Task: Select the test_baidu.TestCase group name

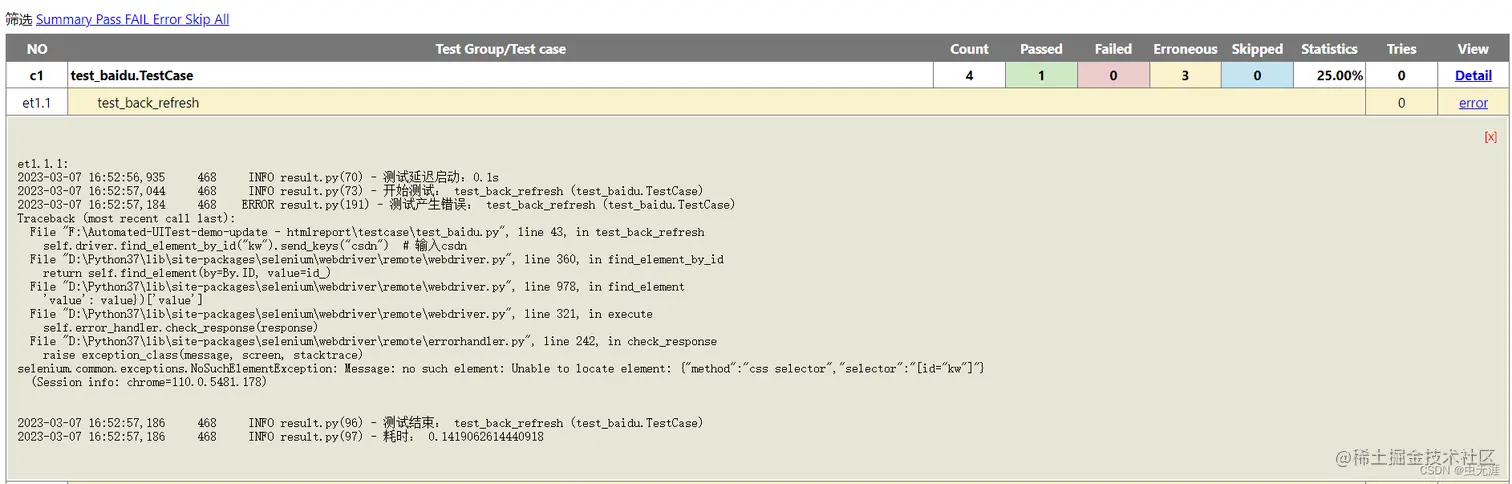Action: click(131, 75)
